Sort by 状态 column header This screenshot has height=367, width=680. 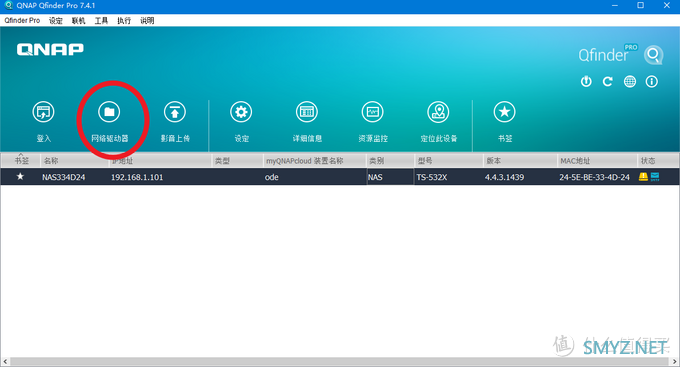[658, 161]
